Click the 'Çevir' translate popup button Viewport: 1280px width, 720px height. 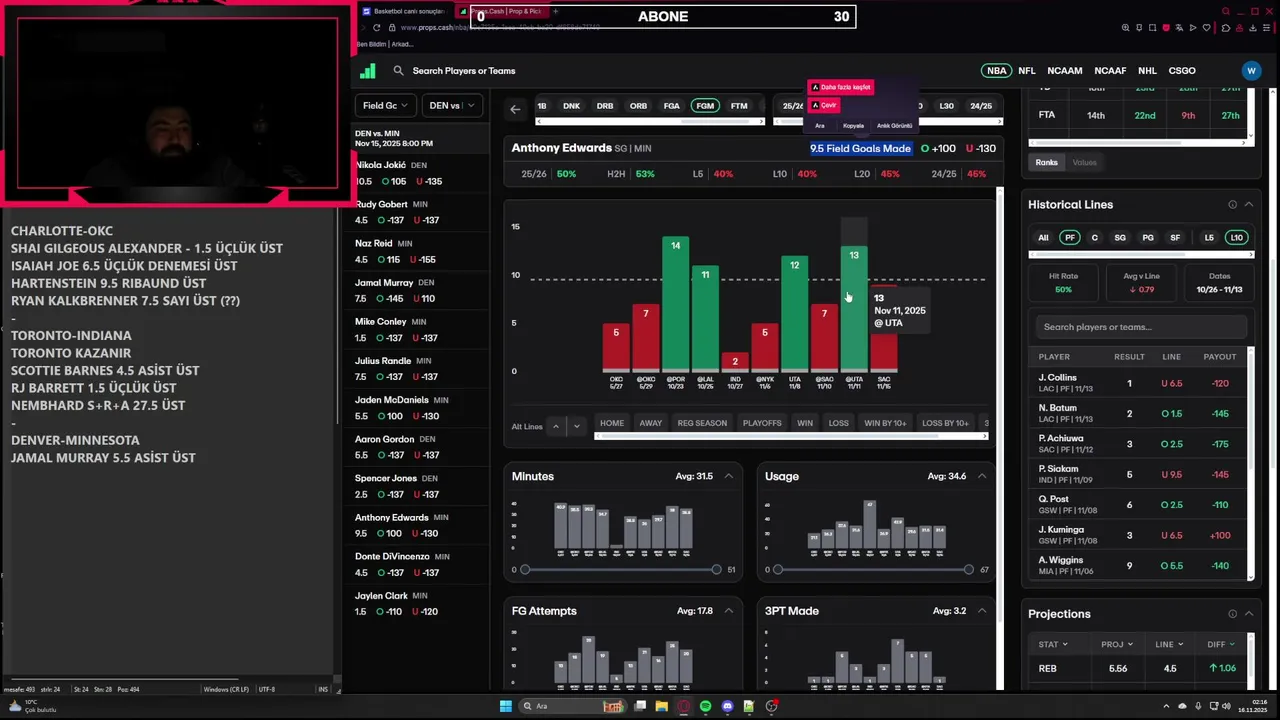(x=825, y=105)
